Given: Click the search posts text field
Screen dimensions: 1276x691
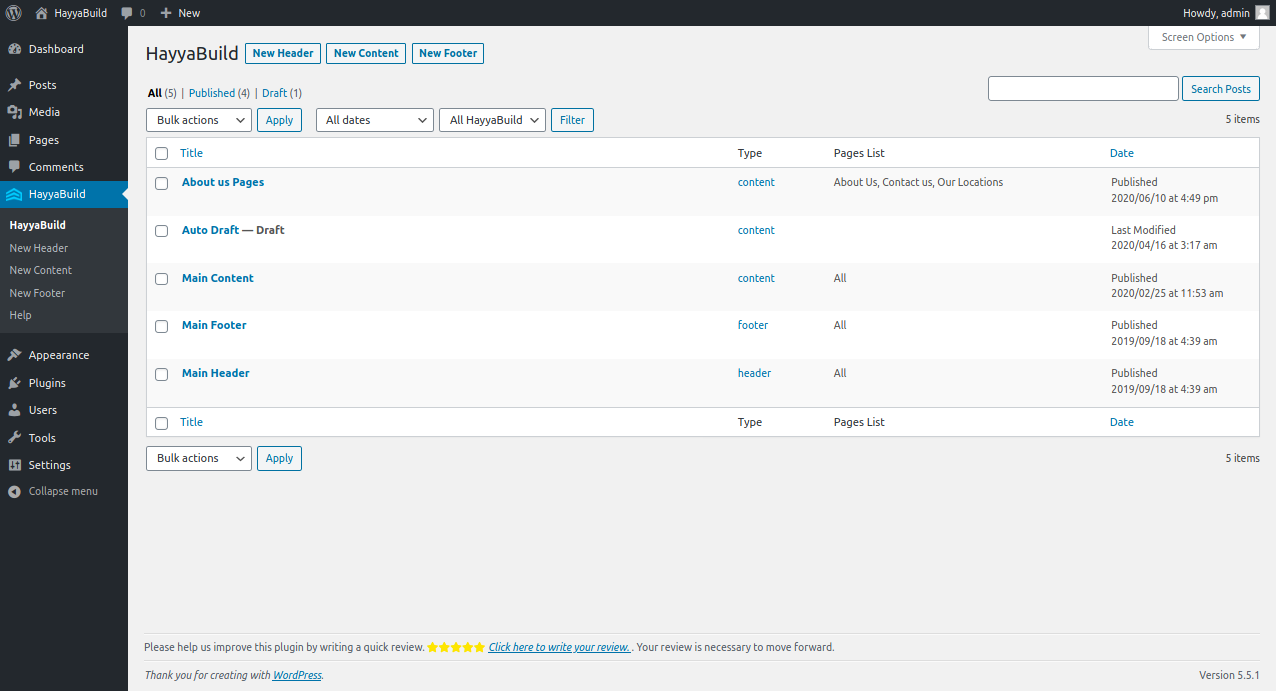Looking at the screenshot, I should point(1083,89).
